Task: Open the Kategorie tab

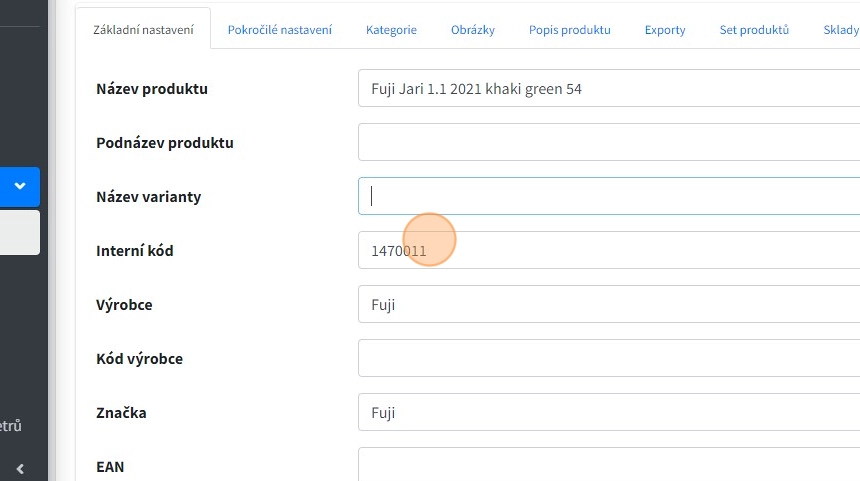Action: point(391,30)
